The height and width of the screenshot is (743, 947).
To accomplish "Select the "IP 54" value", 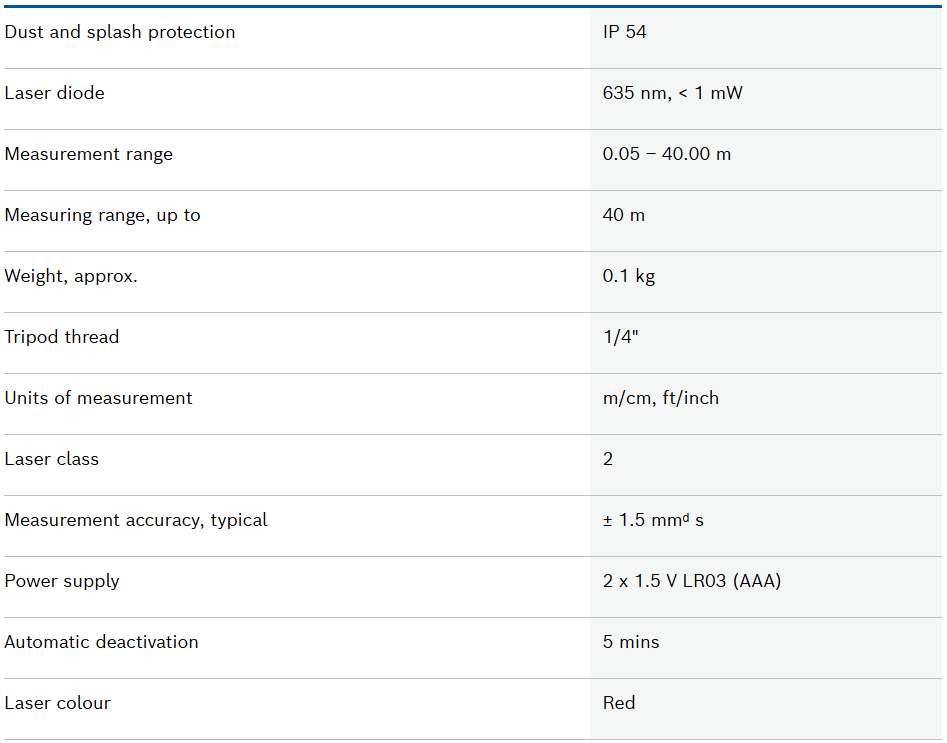I will tap(625, 32).
